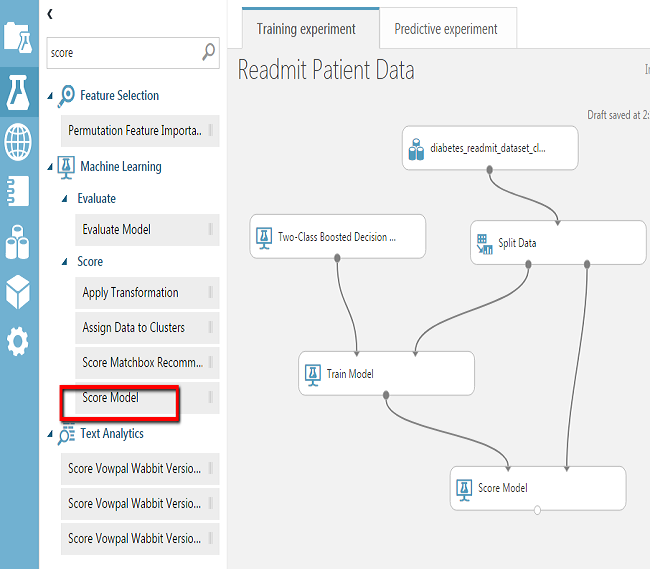This screenshot has width=650, height=569.
Task: Open Notebooks icon in left sidebar
Action: 19,190
